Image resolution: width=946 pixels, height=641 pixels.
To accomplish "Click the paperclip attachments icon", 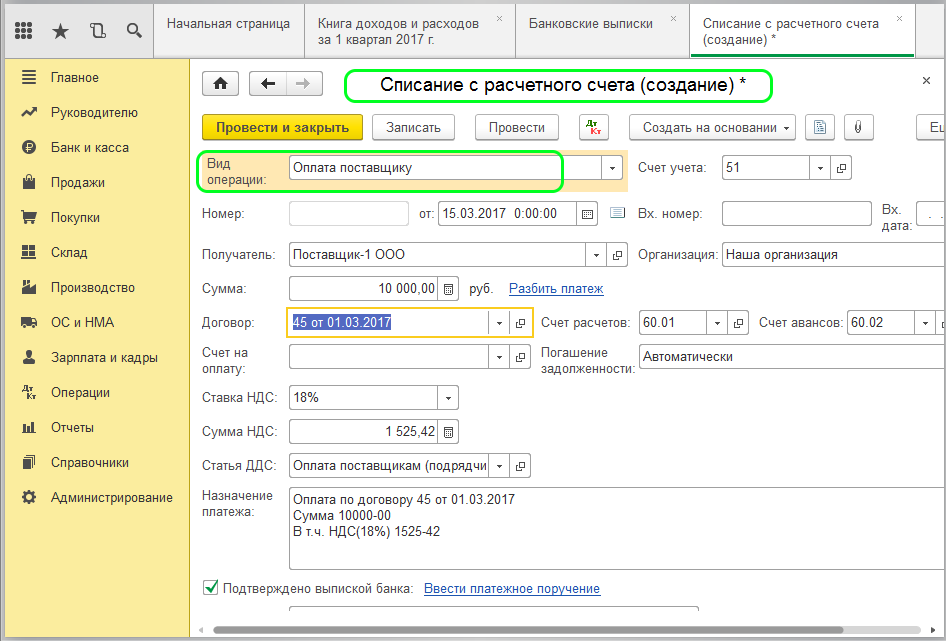I will [x=857, y=127].
